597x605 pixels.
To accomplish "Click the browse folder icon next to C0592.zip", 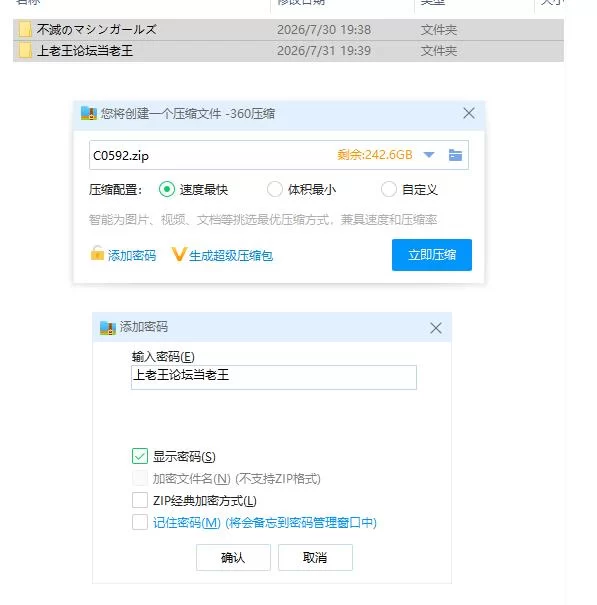I will pos(455,155).
